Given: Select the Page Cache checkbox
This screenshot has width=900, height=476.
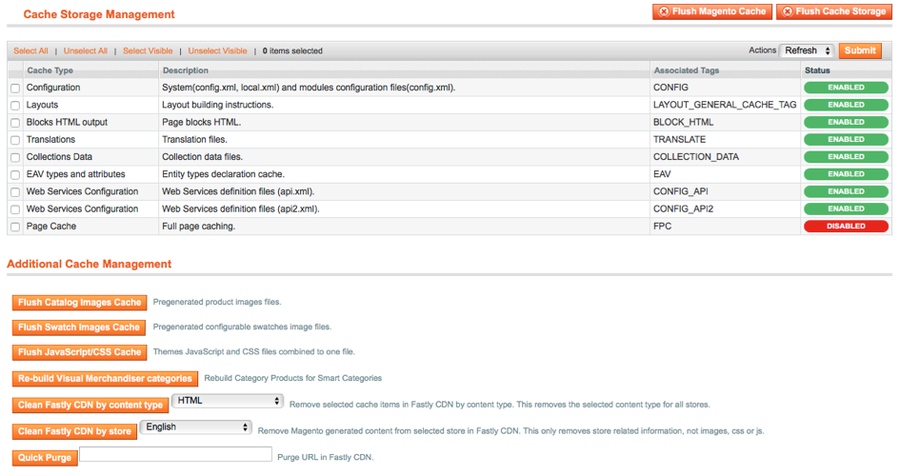Looking at the screenshot, I should pos(15,227).
